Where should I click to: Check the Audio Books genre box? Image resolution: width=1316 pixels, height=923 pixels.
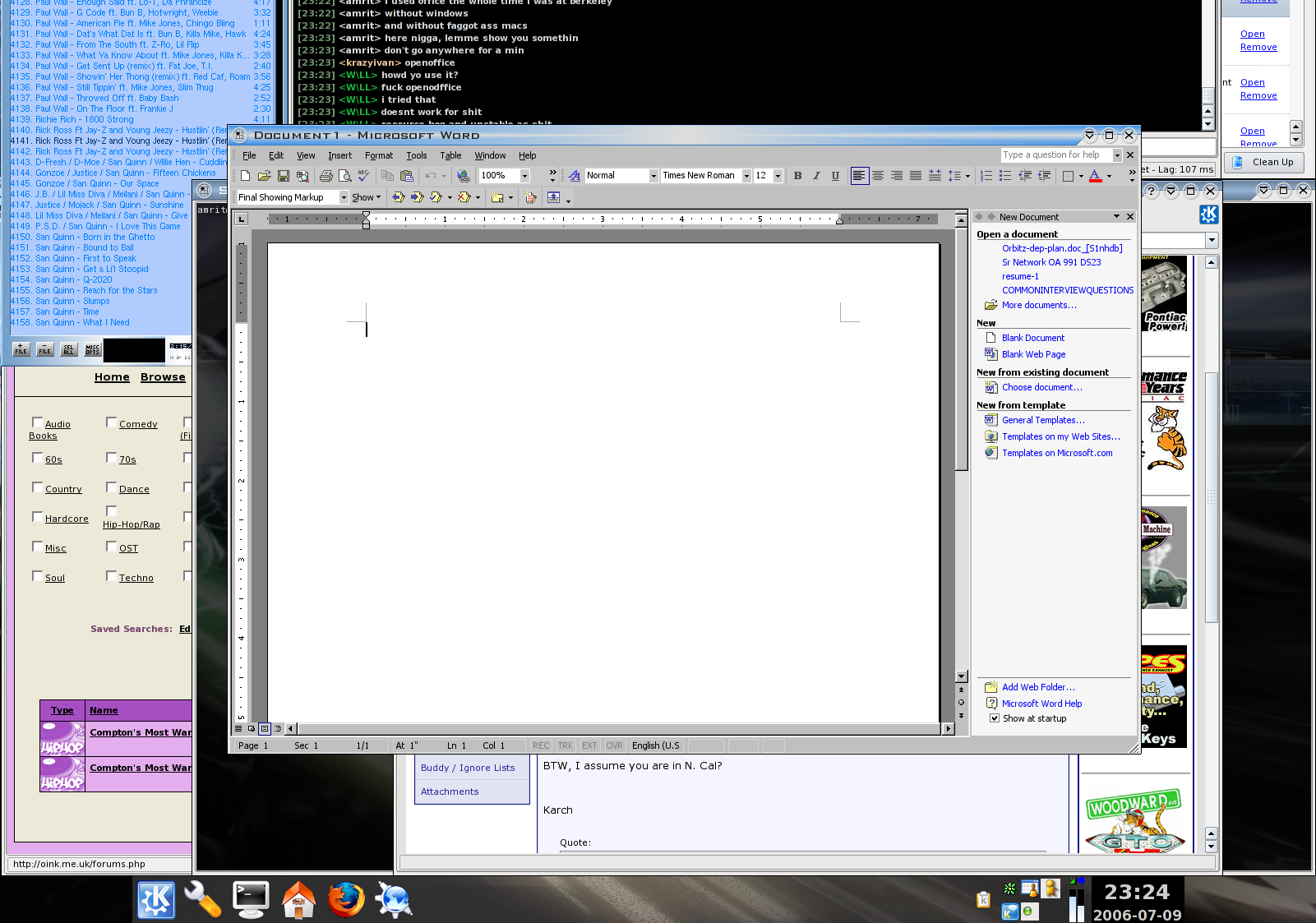click(x=37, y=422)
